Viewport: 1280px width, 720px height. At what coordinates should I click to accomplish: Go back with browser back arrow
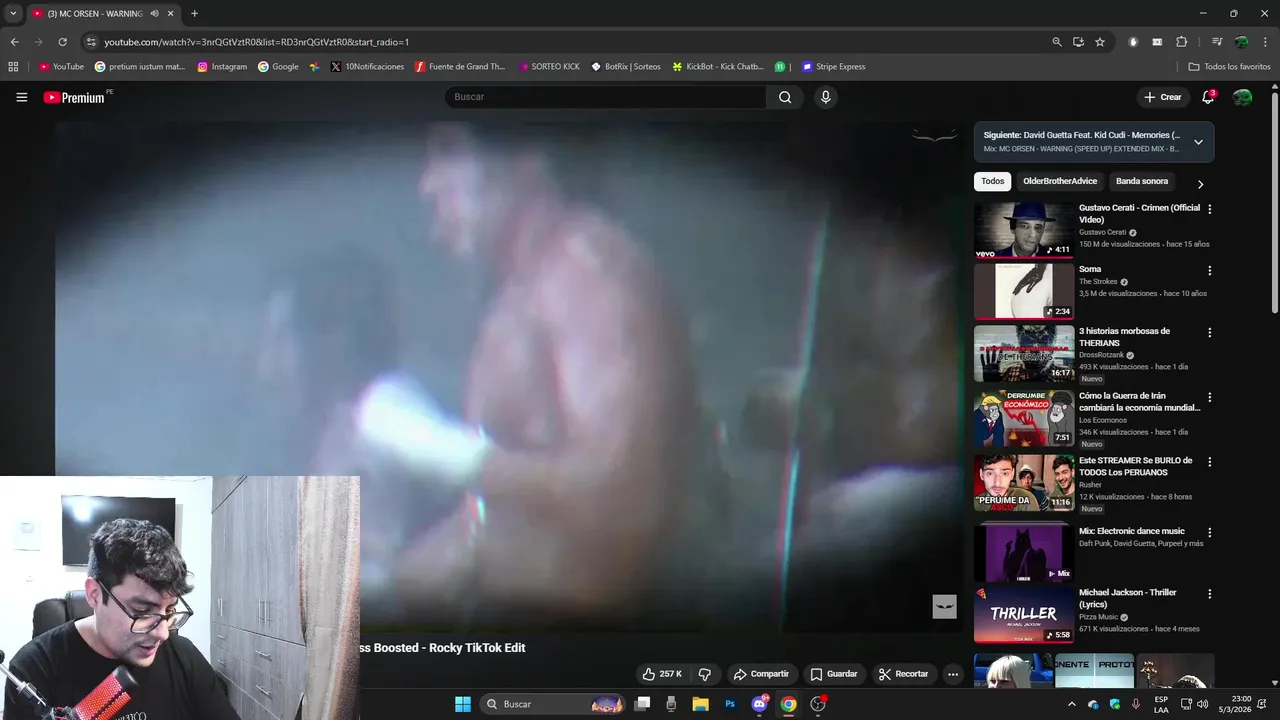coord(14,42)
